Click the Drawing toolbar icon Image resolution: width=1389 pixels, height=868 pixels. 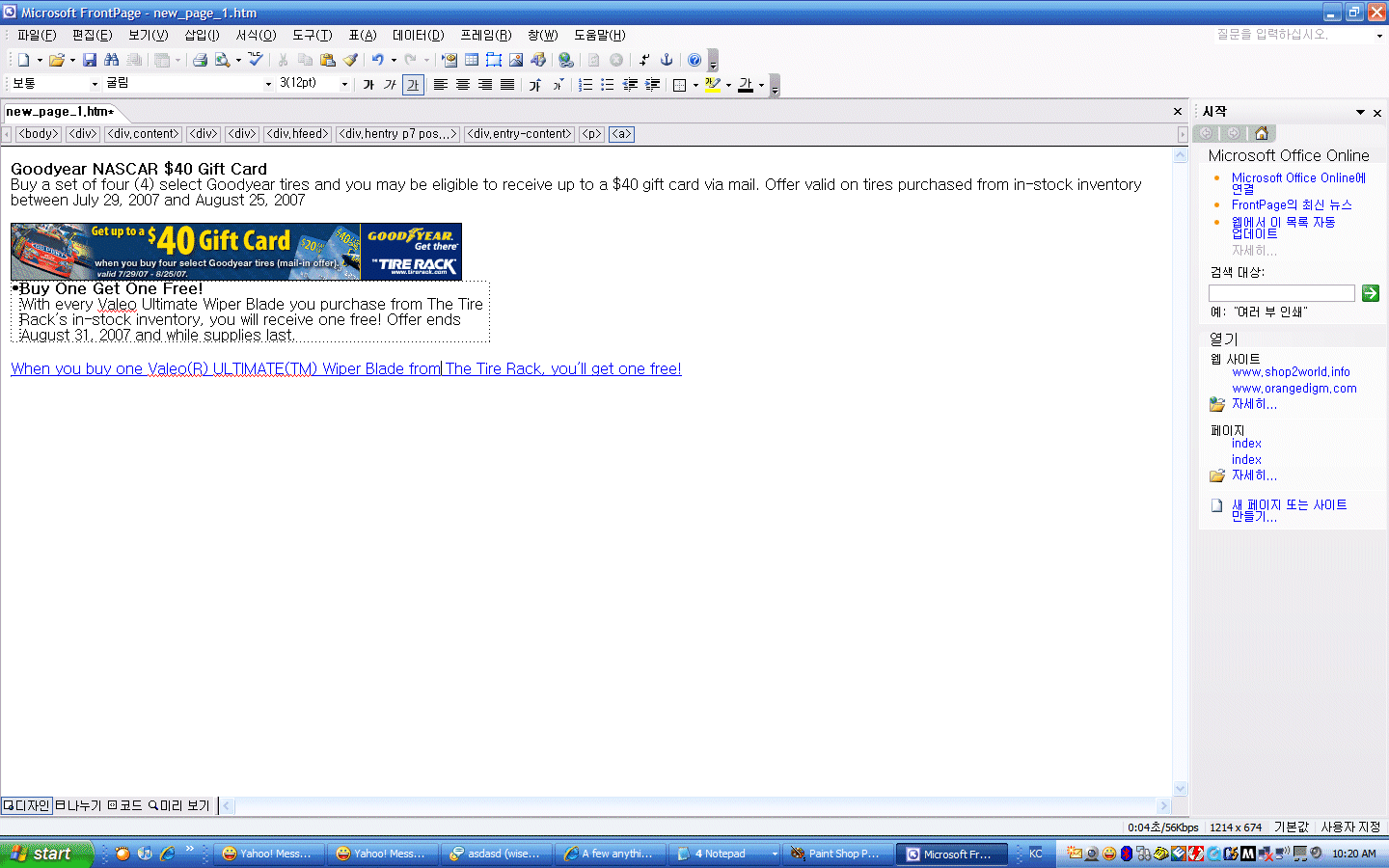pyautogui.click(x=538, y=60)
